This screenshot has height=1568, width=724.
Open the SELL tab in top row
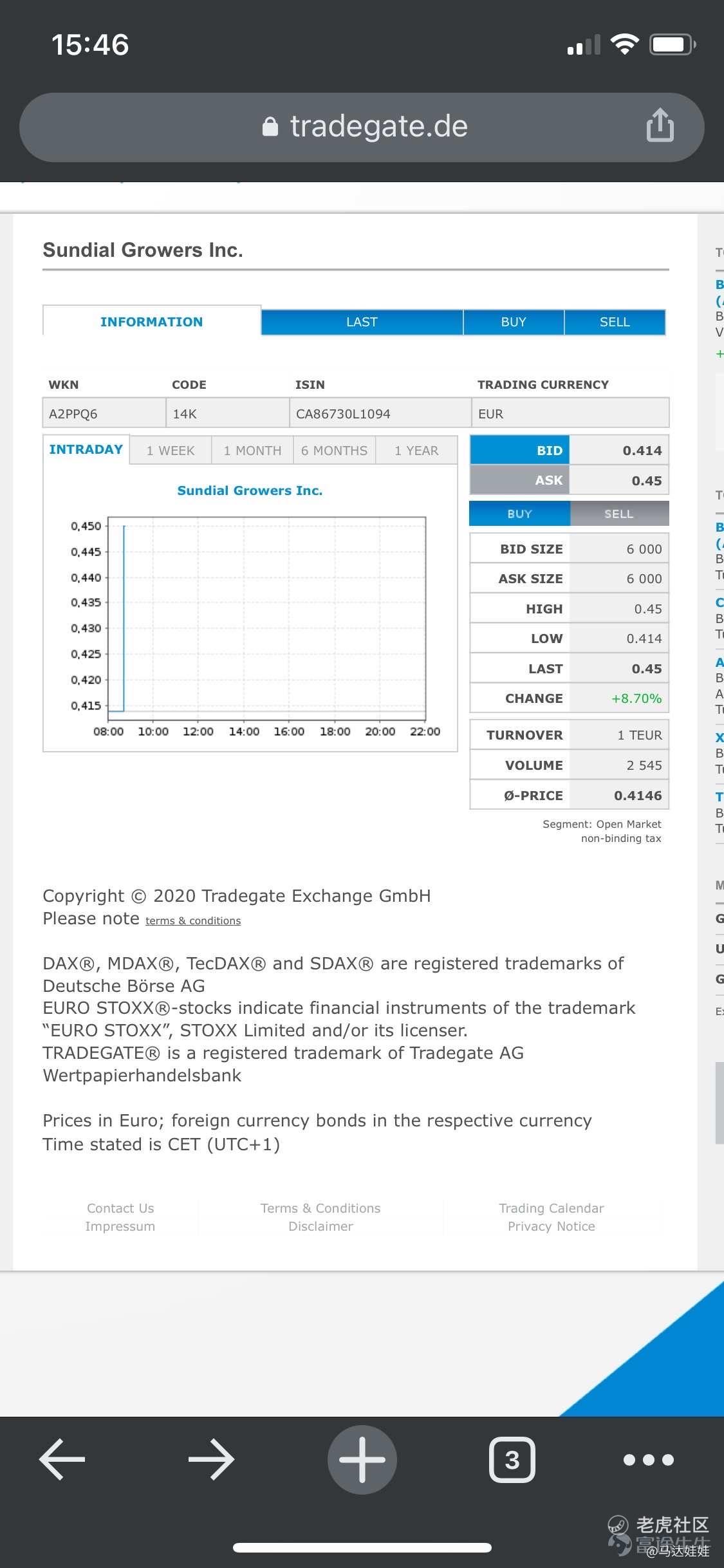615,322
